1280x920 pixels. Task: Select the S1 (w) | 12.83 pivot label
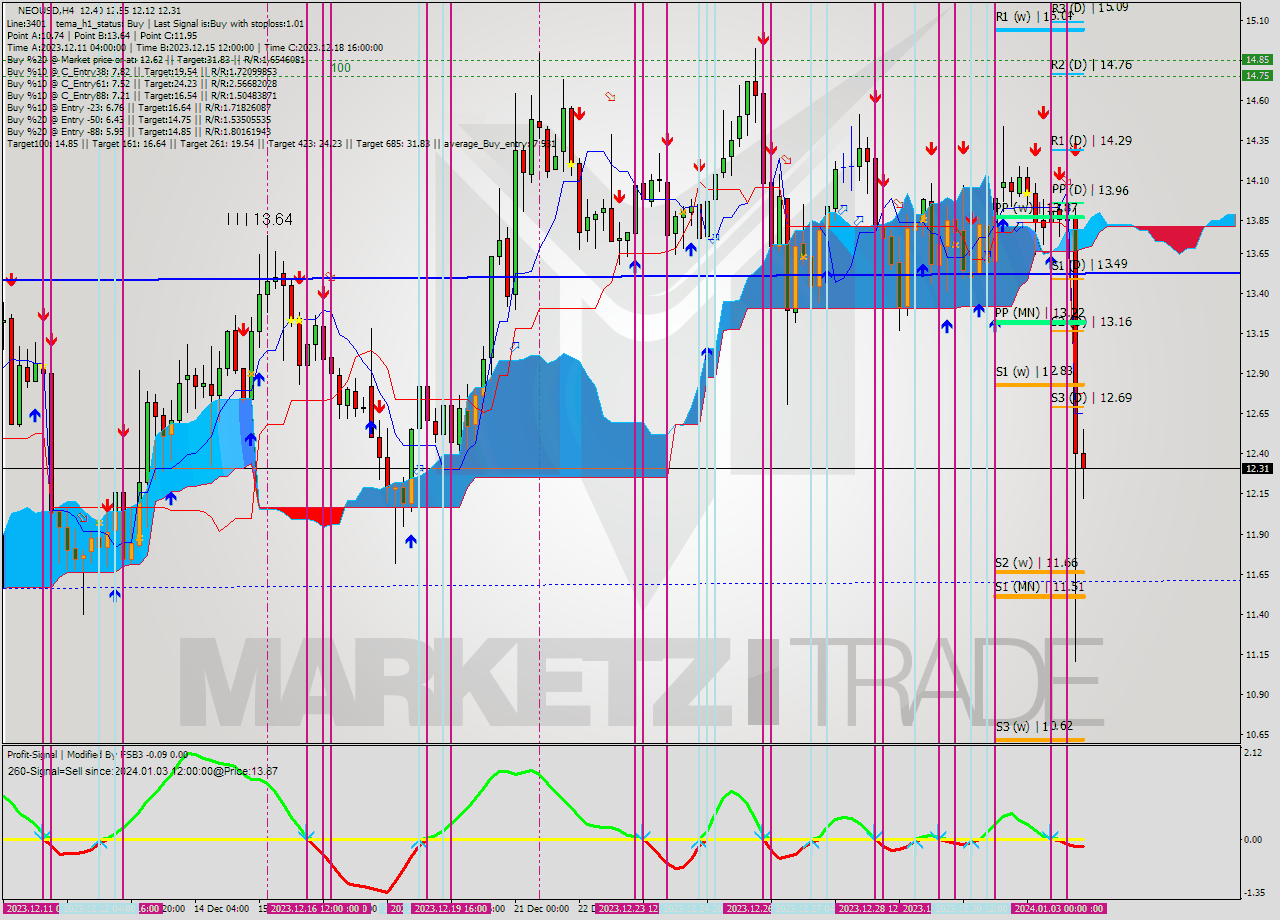click(1034, 372)
